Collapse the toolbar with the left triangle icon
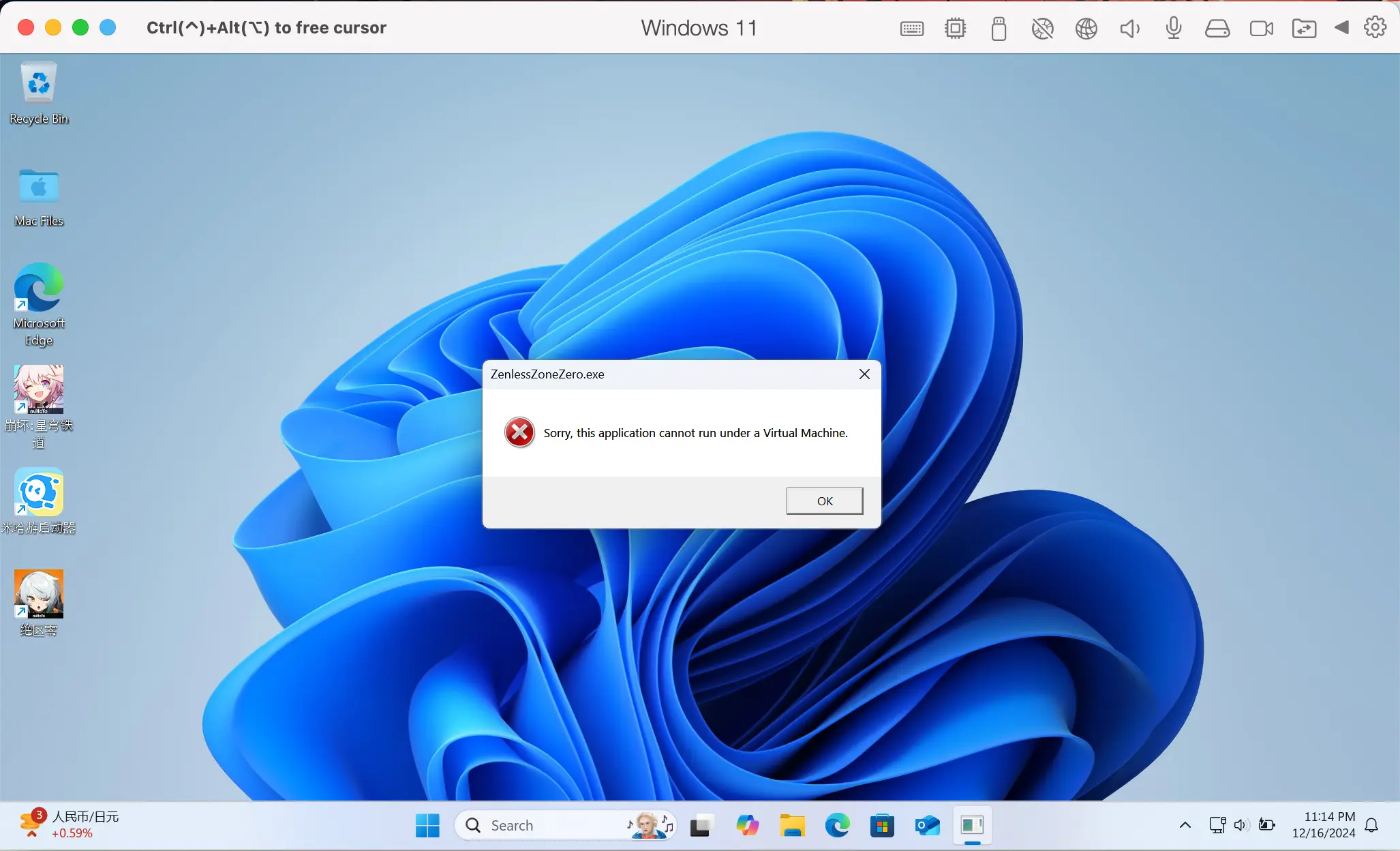 pos(1341,27)
